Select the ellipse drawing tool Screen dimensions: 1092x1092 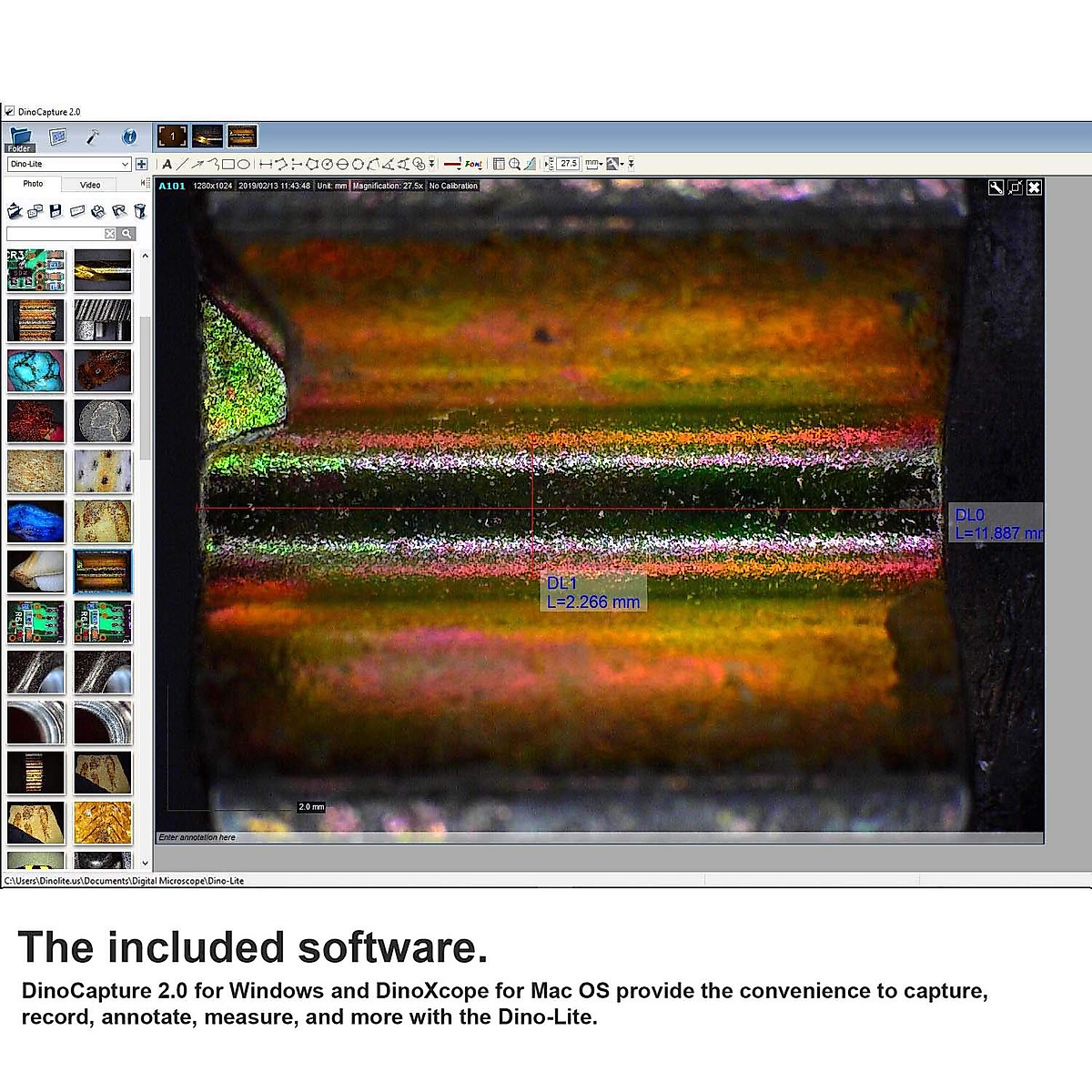(244, 165)
